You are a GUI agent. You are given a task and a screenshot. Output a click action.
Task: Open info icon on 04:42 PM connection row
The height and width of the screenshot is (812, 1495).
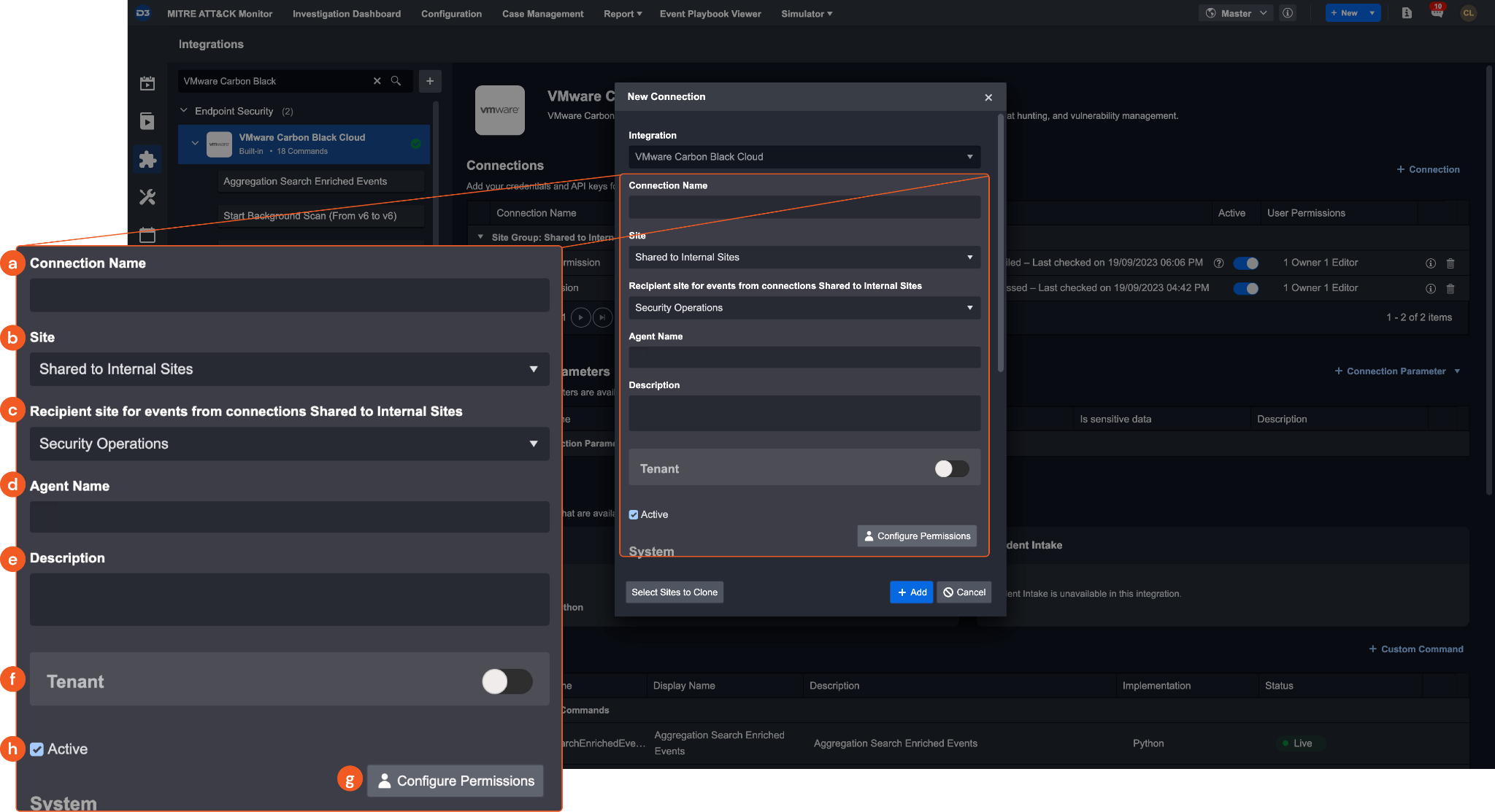tap(1431, 289)
